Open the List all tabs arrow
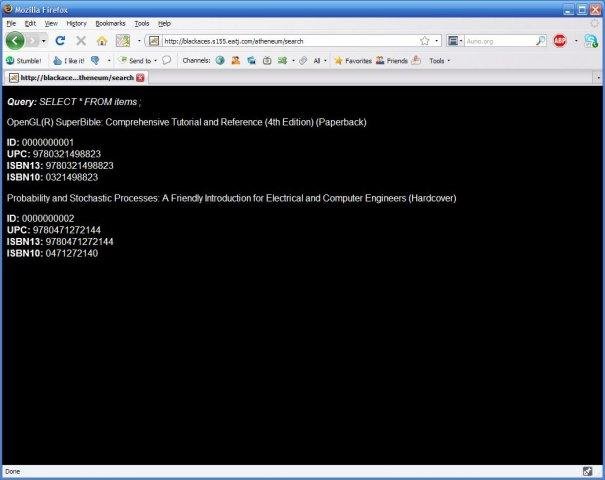605x480 pixels. [x=598, y=78]
